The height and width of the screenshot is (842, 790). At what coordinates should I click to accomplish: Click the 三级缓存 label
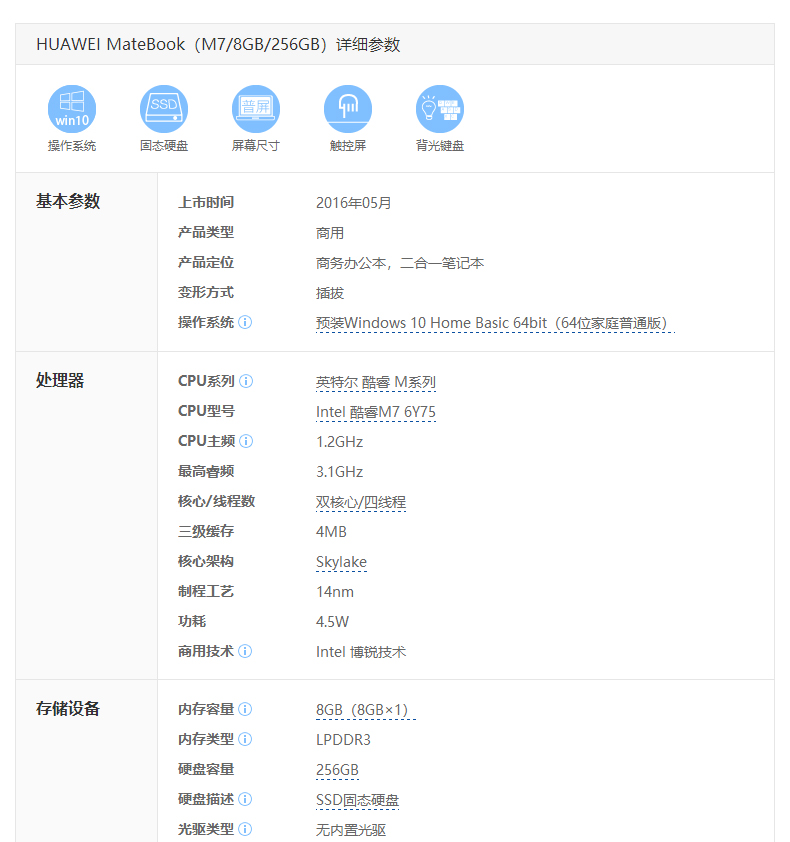[x=206, y=532]
